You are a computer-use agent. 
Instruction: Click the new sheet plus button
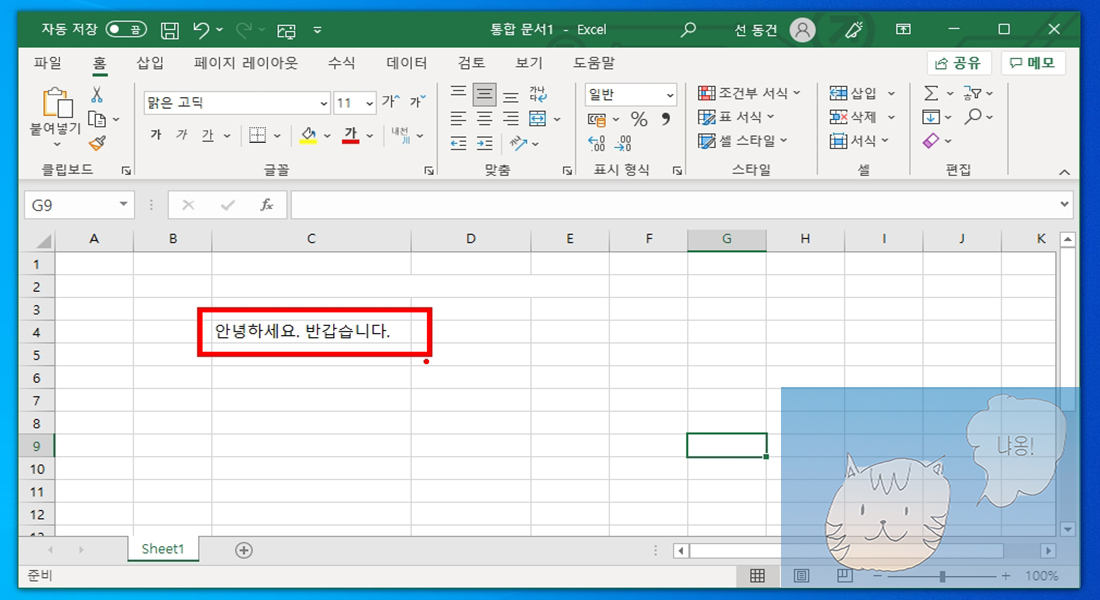243,550
